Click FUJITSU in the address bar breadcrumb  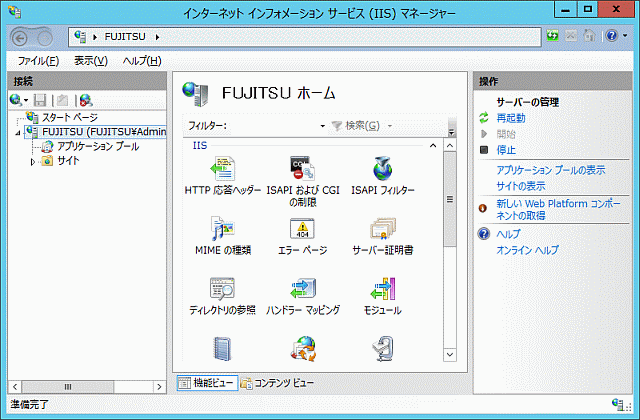125,37
